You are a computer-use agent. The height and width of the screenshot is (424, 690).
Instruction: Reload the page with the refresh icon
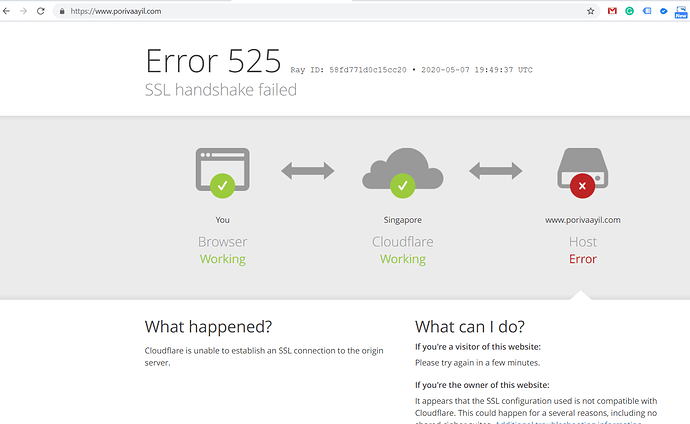(40, 11)
